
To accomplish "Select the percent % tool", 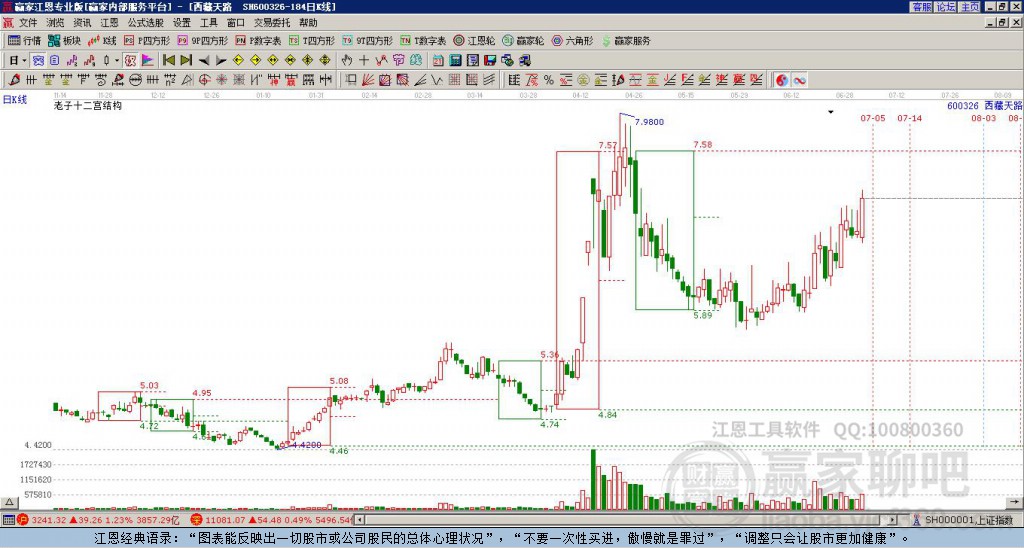I will coord(549,80).
